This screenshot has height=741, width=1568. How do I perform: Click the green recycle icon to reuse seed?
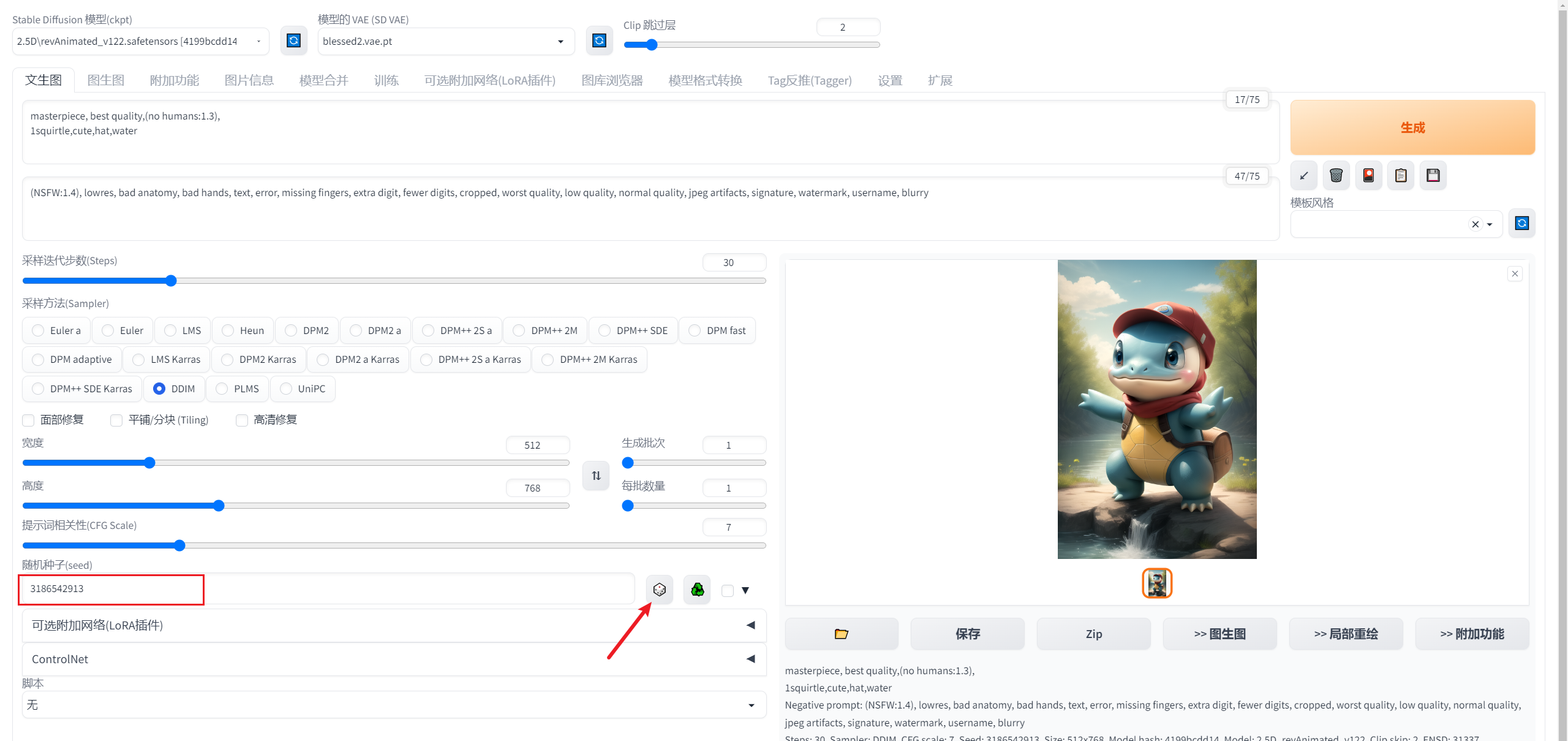click(x=698, y=590)
